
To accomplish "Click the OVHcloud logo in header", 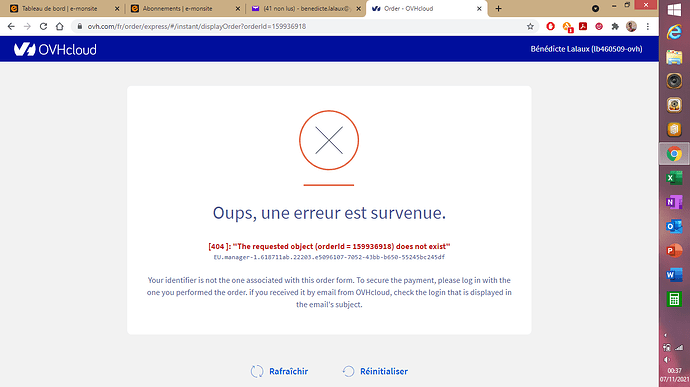I will point(55,49).
